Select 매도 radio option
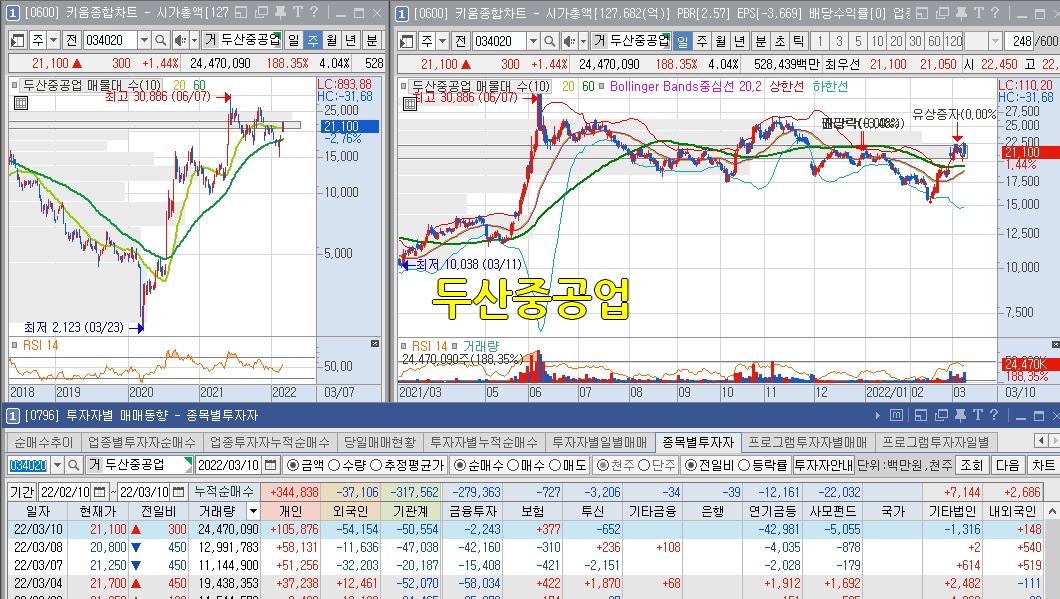The width and height of the screenshot is (1060, 599). tap(569, 465)
